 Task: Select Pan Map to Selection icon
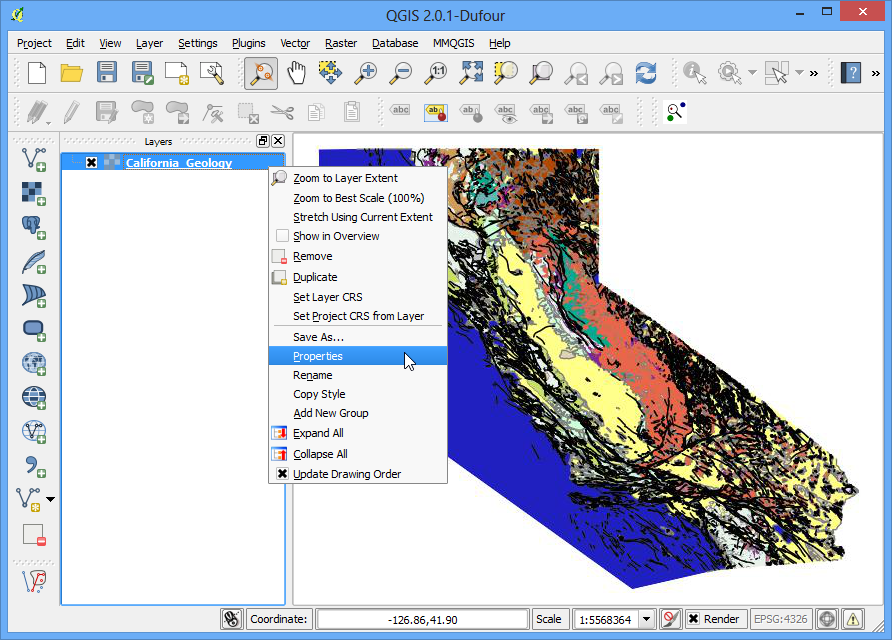tap(331, 73)
